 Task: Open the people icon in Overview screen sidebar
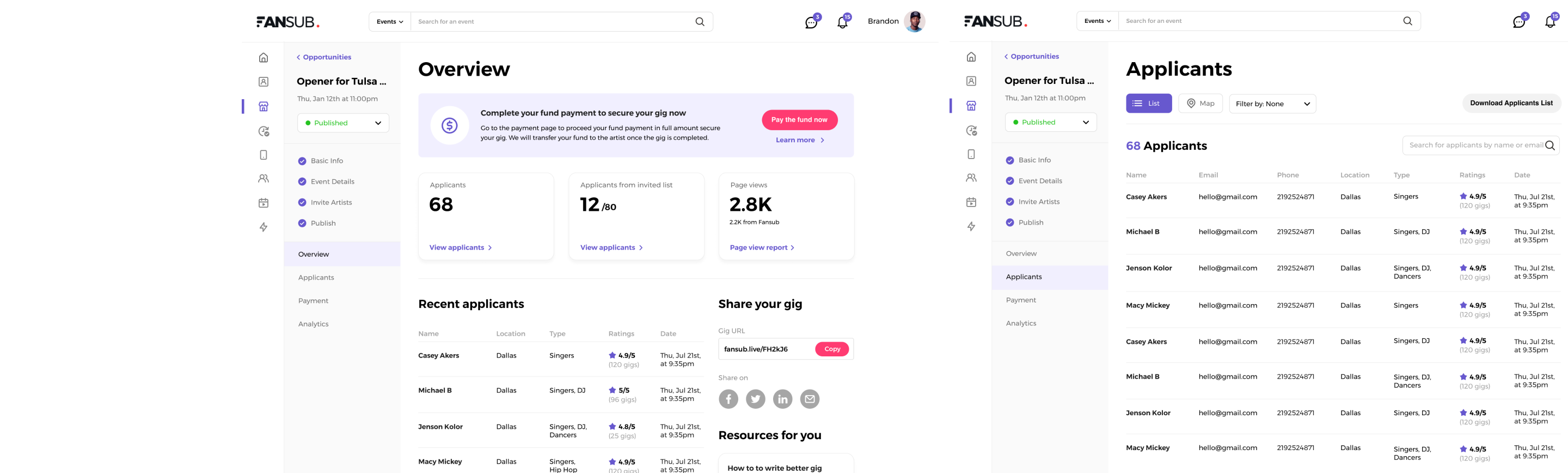[x=264, y=179]
